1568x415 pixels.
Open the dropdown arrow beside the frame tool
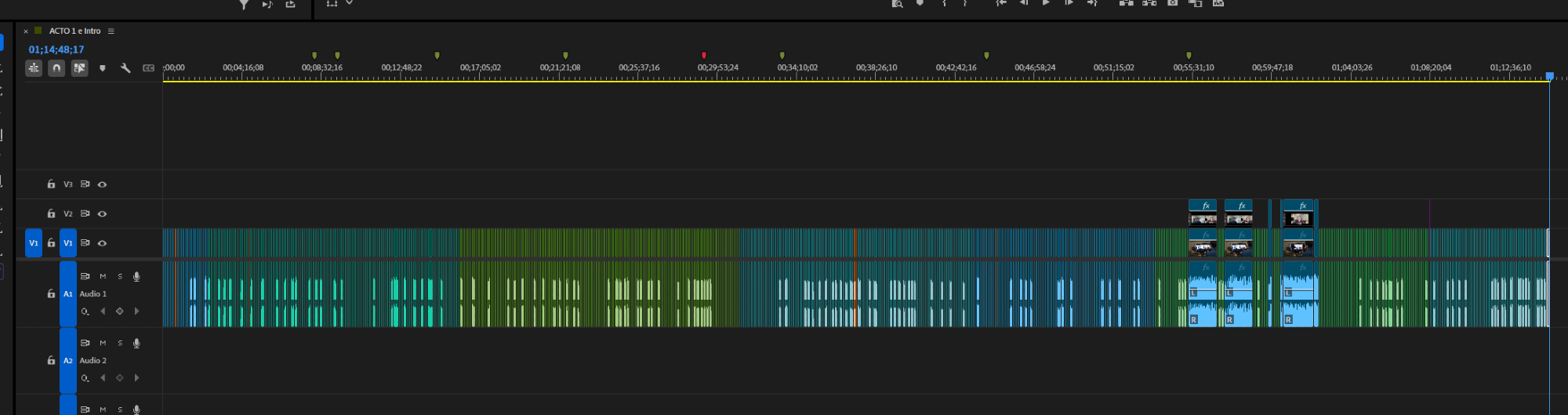[350, 3]
